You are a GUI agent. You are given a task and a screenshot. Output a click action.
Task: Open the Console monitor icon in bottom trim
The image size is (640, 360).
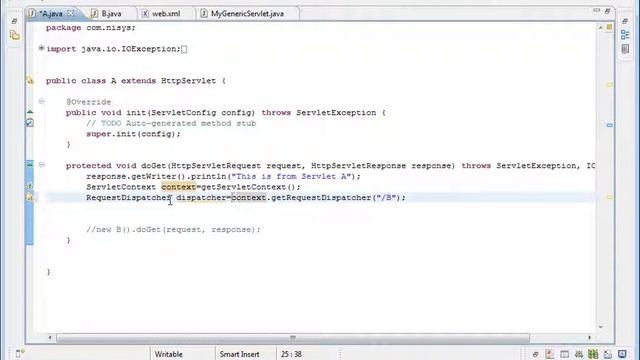coord(622,354)
